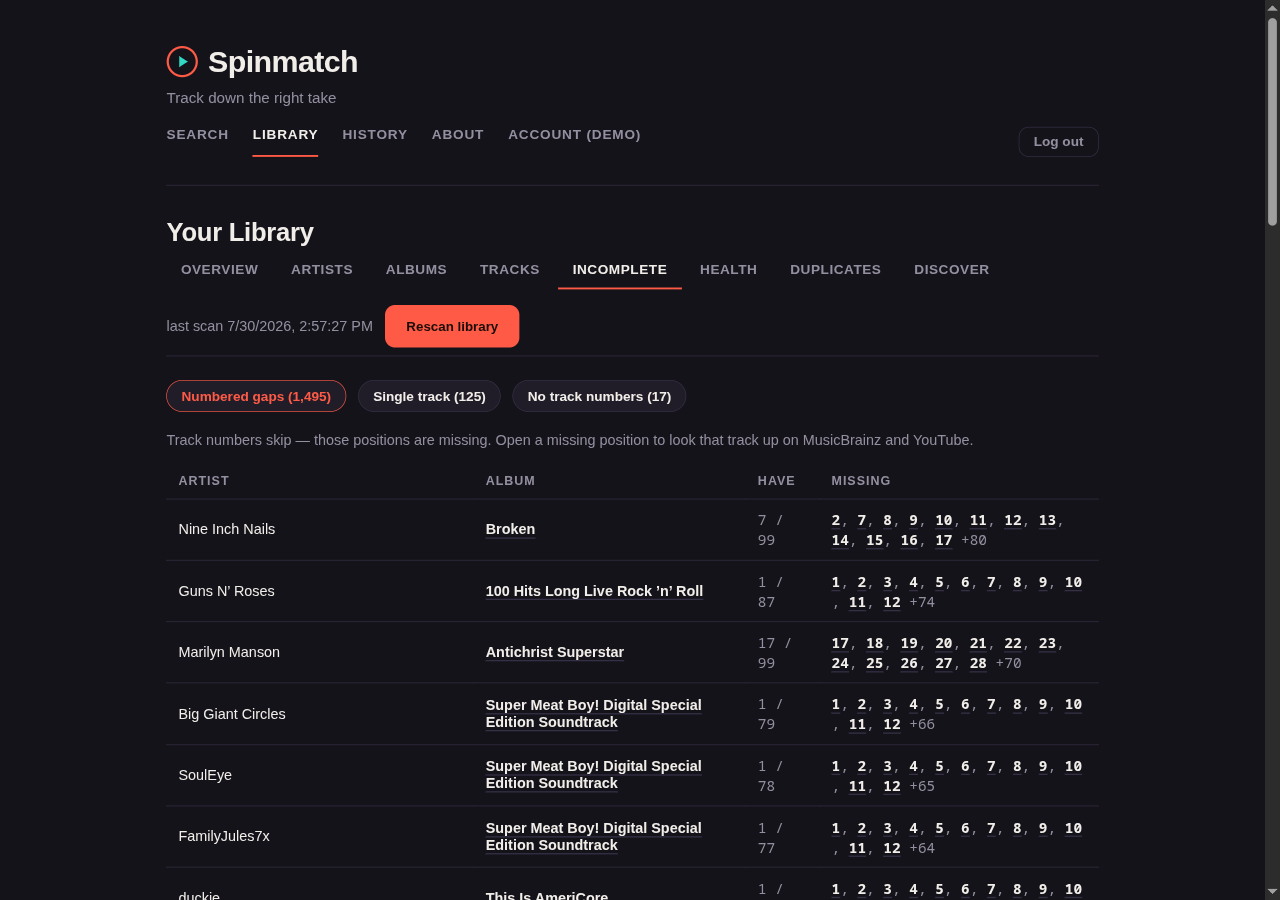Open the Broken album link
The image size is (1280, 900).
coord(510,529)
